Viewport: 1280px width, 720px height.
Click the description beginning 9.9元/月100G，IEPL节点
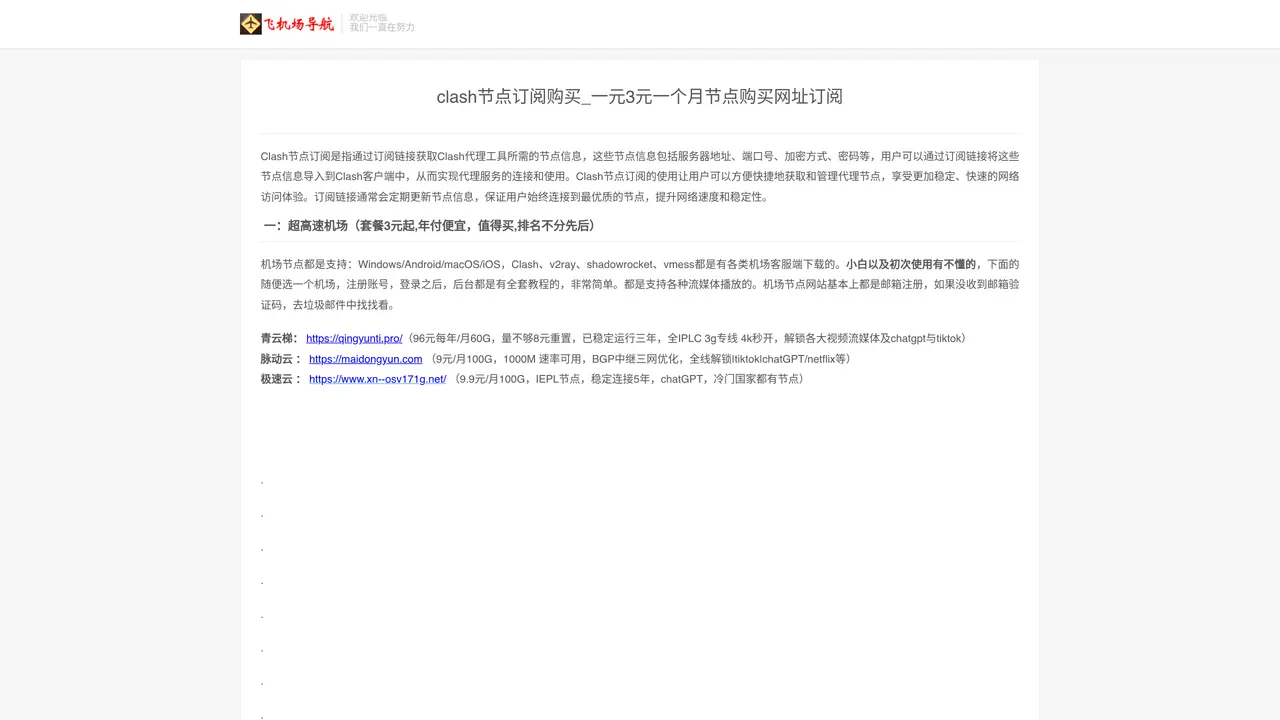click(x=630, y=379)
